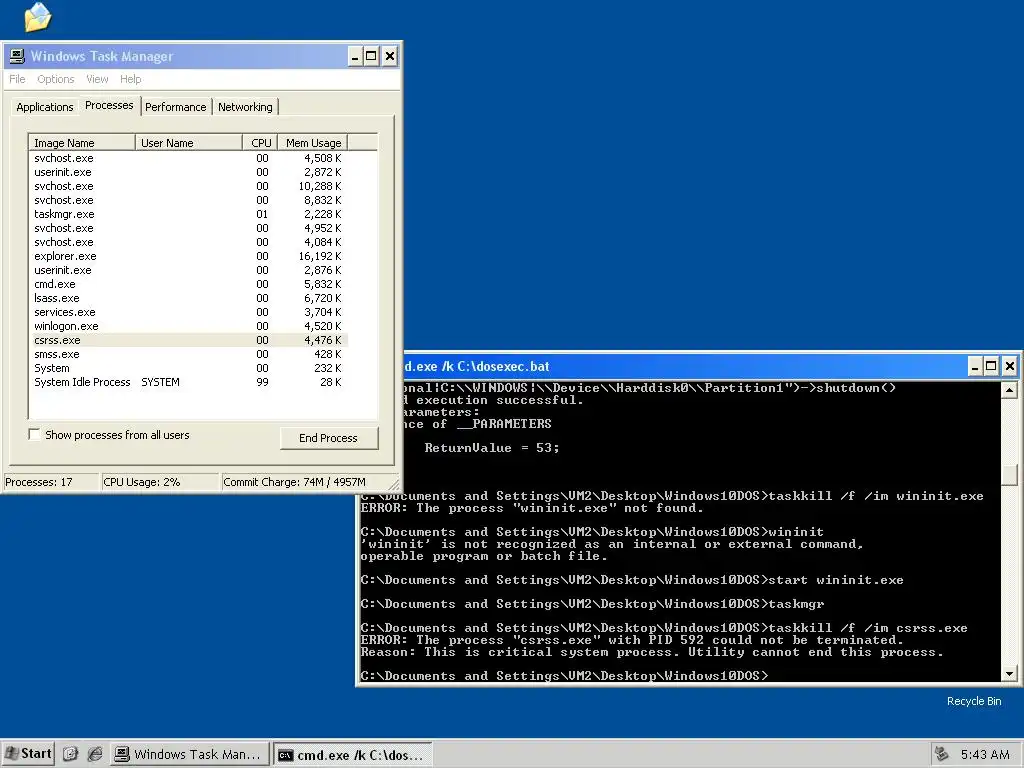The height and width of the screenshot is (768, 1024).
Task: Launch Internet Explorer from quick launch
Action: [95, 754]
